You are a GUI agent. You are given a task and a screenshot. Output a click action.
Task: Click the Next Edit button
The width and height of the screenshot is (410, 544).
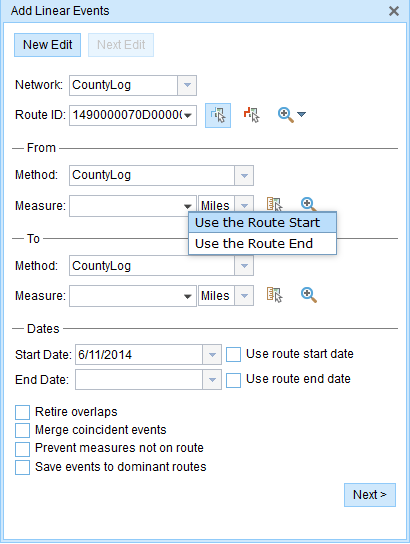click(121, 45)
